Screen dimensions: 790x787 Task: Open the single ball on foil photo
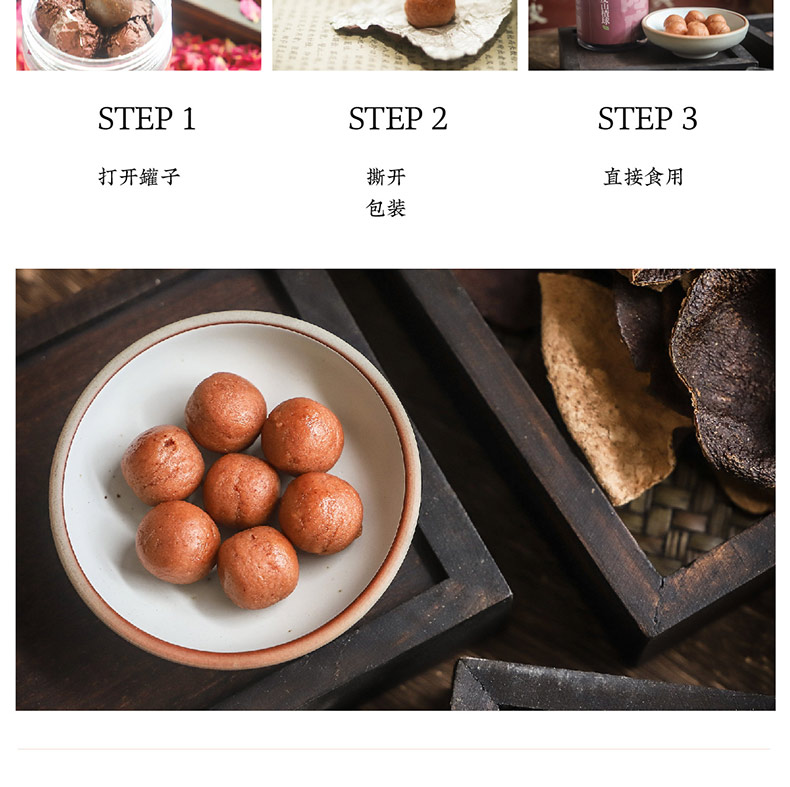click(394, 35)
